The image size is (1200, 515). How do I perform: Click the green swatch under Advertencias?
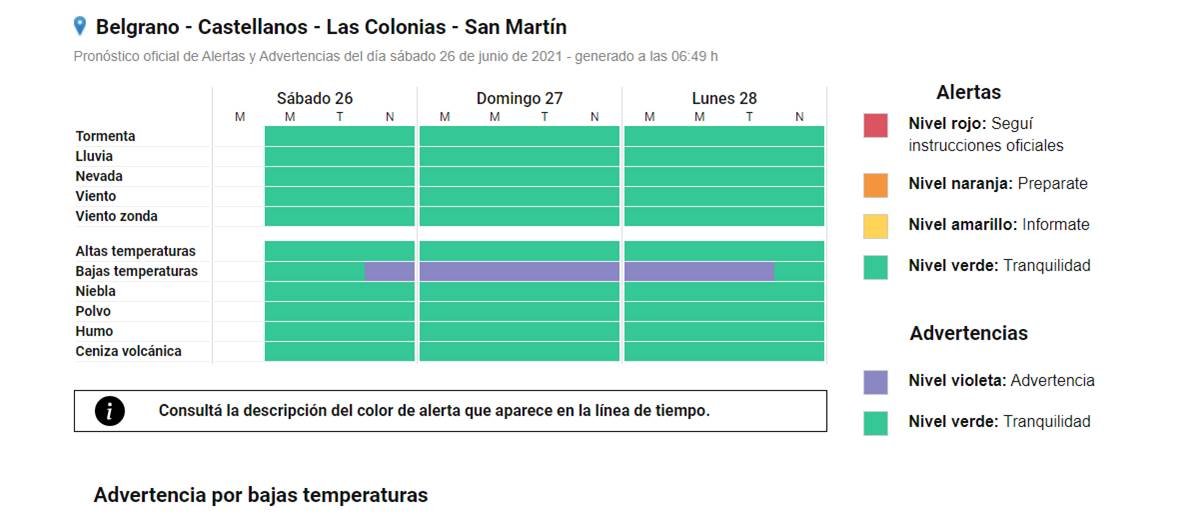pos(875,422)
